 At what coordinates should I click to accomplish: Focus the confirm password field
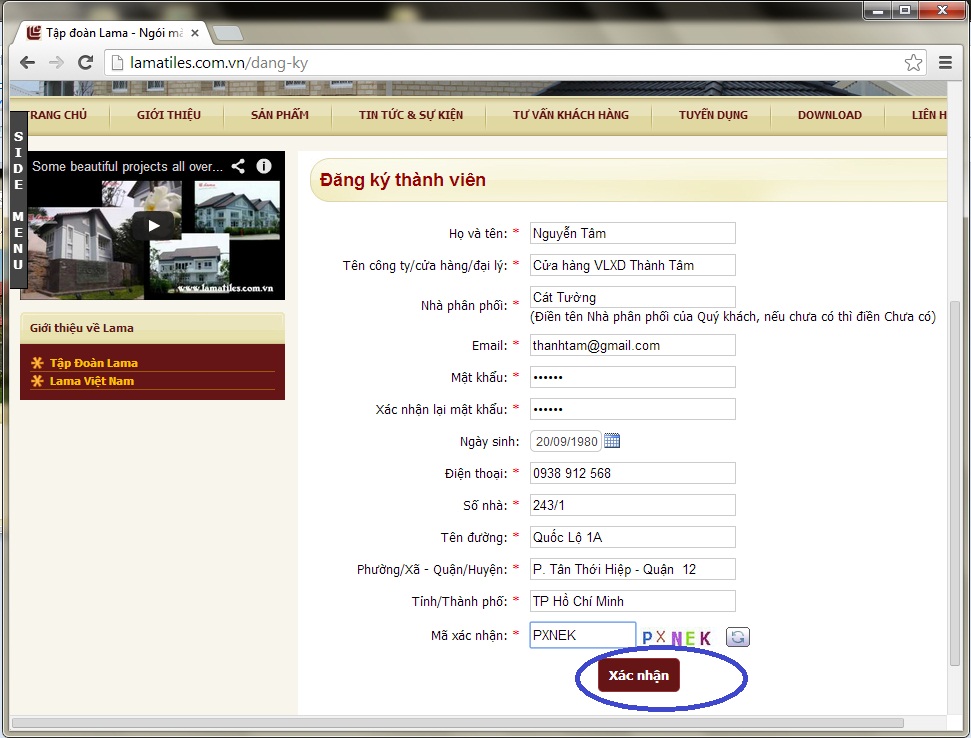coord(632,409)
